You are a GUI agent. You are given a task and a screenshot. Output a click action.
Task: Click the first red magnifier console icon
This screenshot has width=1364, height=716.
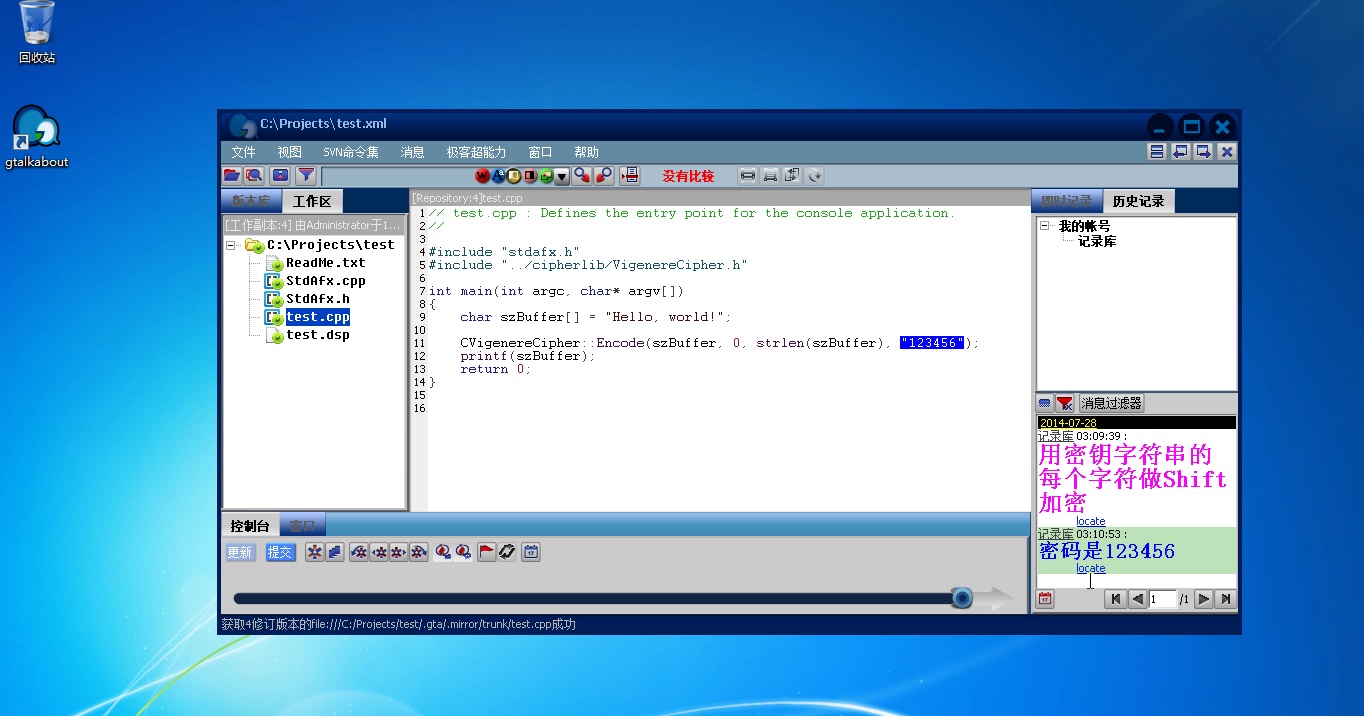(x=443, y=552)
